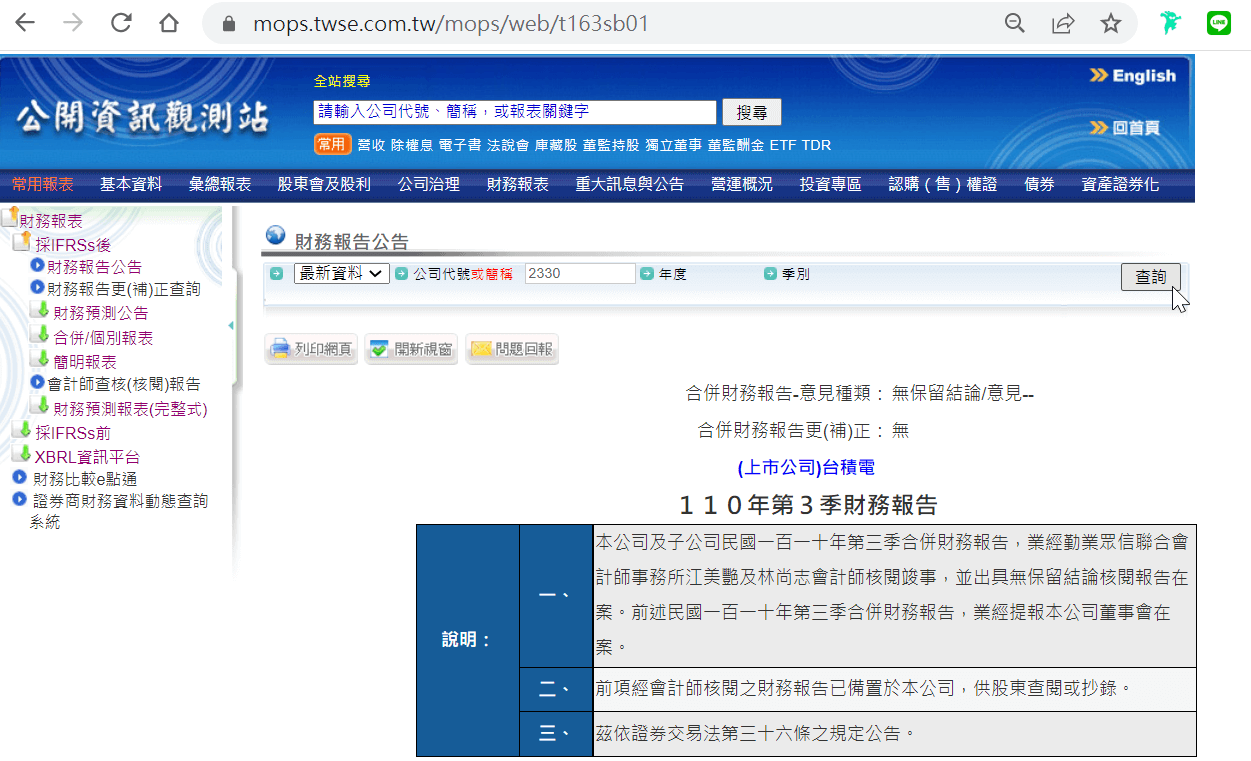Open 股東會及股利 menu
1251x761 pixels.
pyautogui.click(x=324, y=184)
